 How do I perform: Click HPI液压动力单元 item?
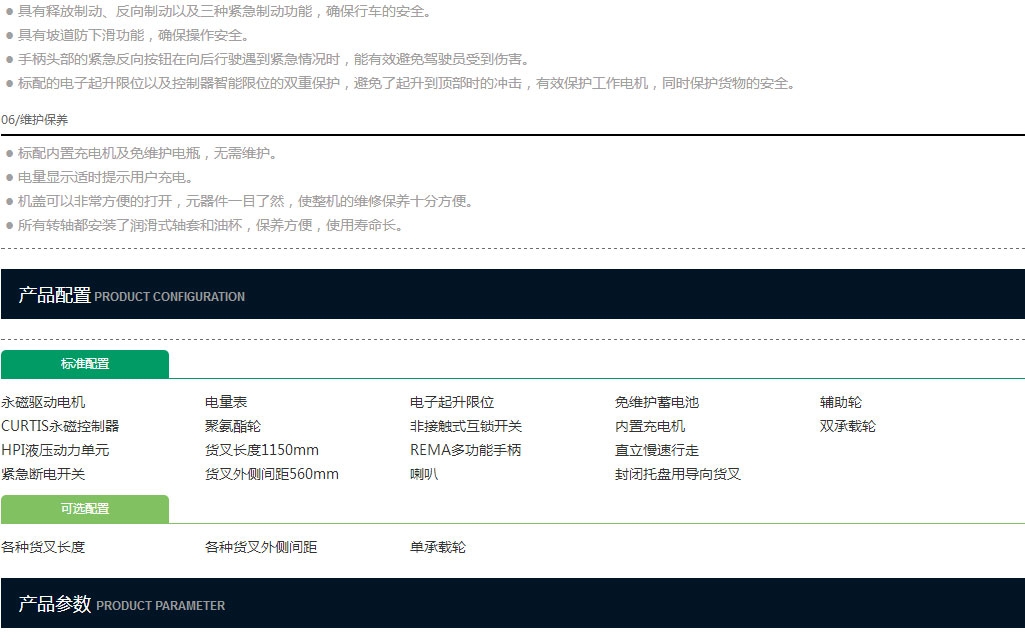(55, 450)
